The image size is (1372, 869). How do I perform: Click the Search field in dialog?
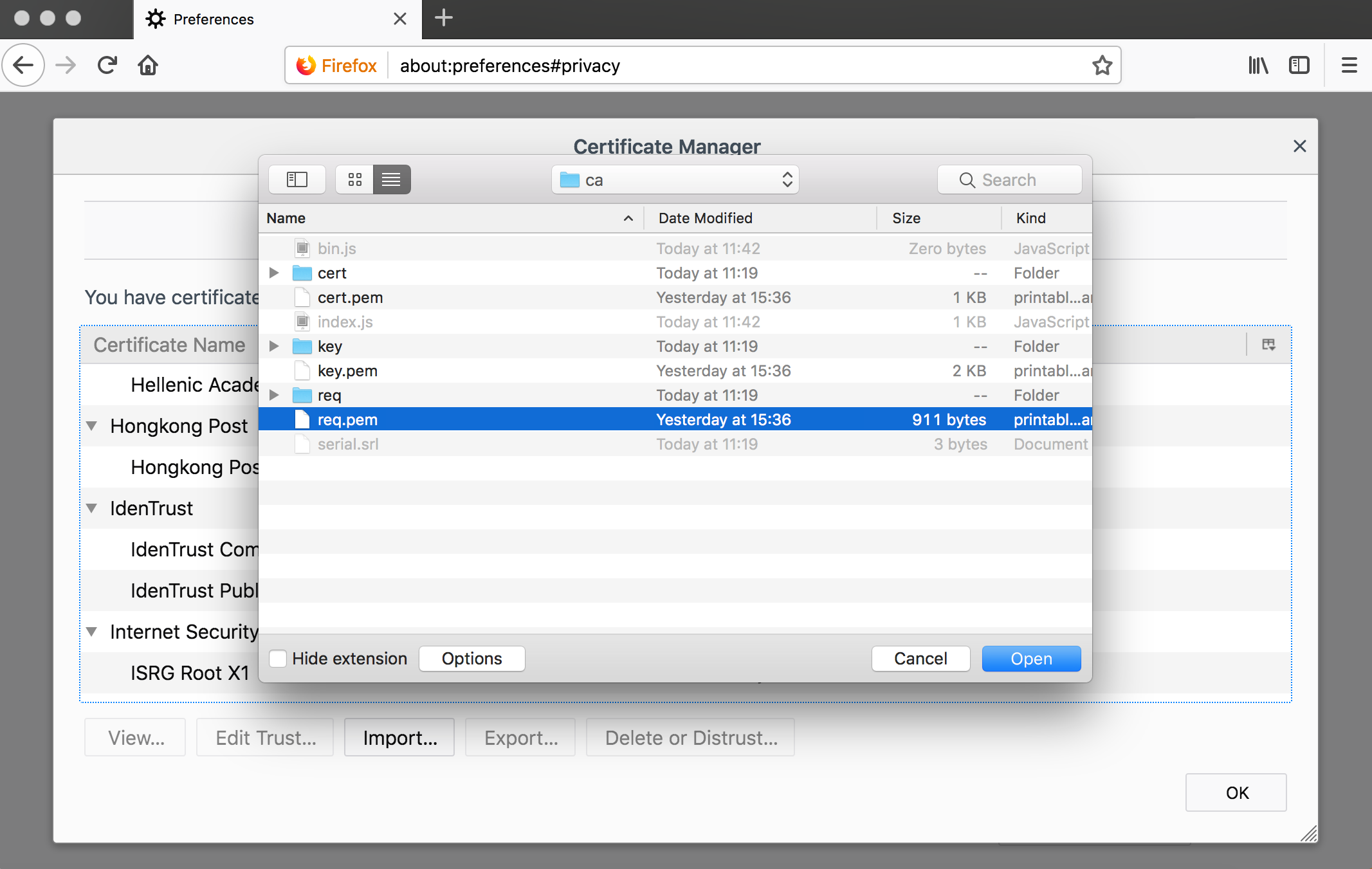coord(1009,179)
